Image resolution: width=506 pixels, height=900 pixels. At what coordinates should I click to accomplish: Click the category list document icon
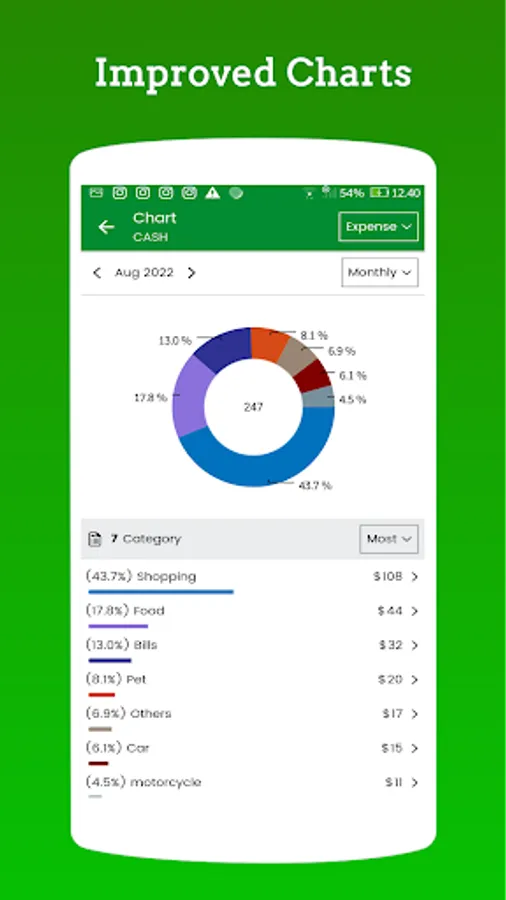(95, 539)
